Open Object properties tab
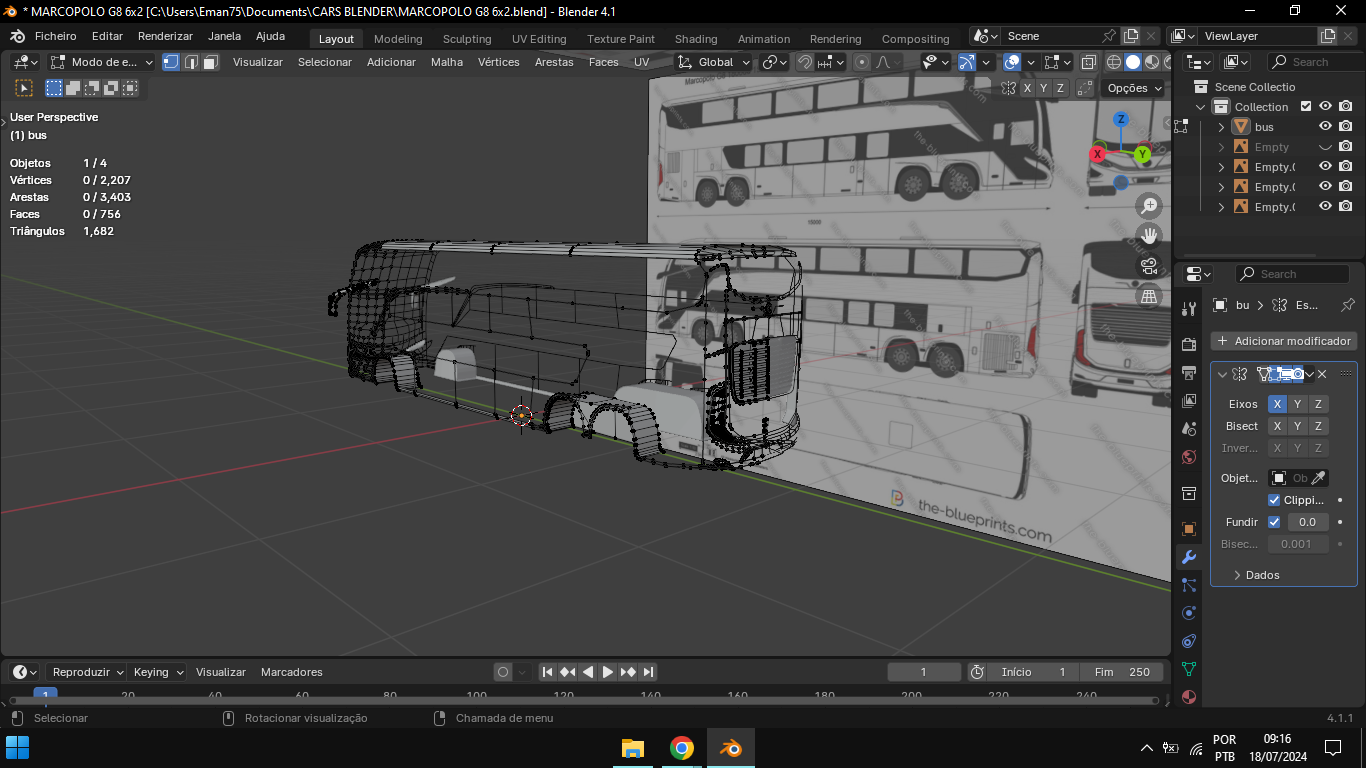This screenshot has height=768, width=1366. coord(1189,529)
